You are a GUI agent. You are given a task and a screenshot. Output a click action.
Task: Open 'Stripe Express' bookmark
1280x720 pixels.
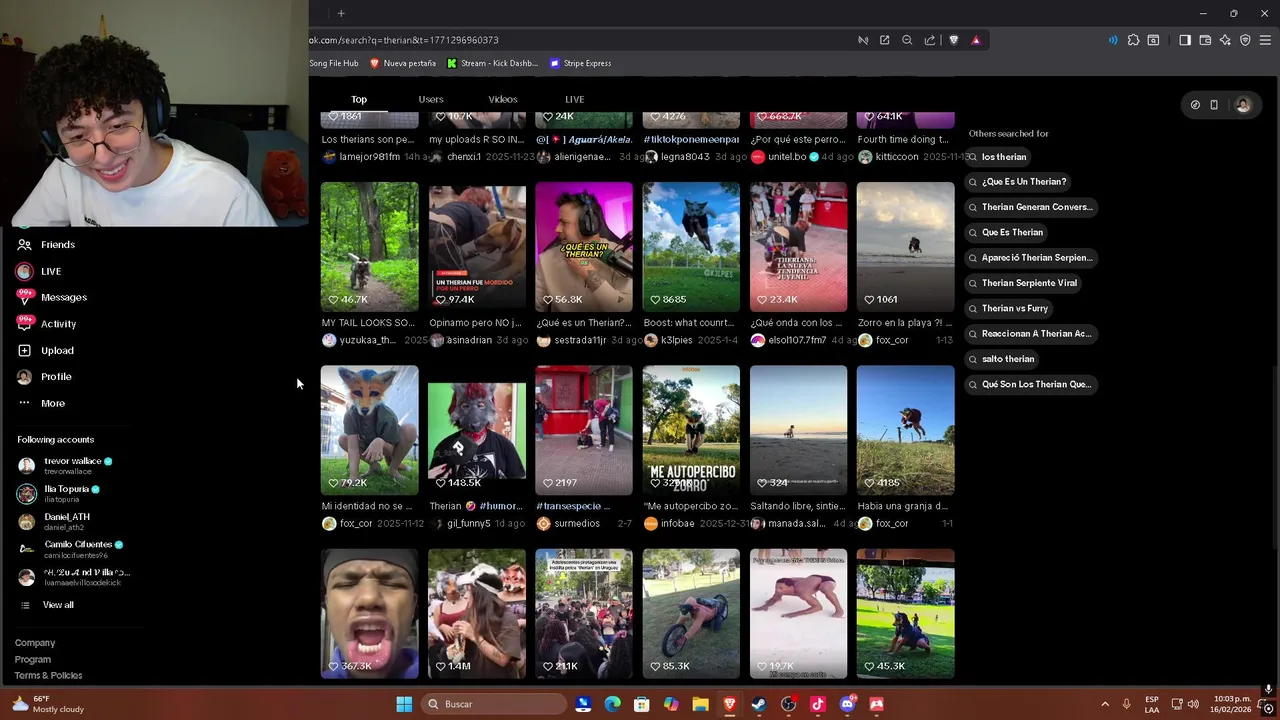(580, 63)
